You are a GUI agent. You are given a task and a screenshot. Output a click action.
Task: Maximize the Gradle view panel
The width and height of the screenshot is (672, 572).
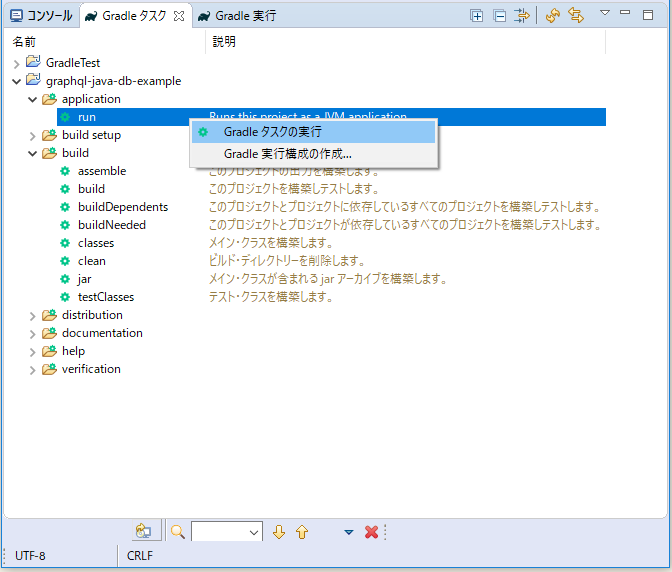(648, 15)
